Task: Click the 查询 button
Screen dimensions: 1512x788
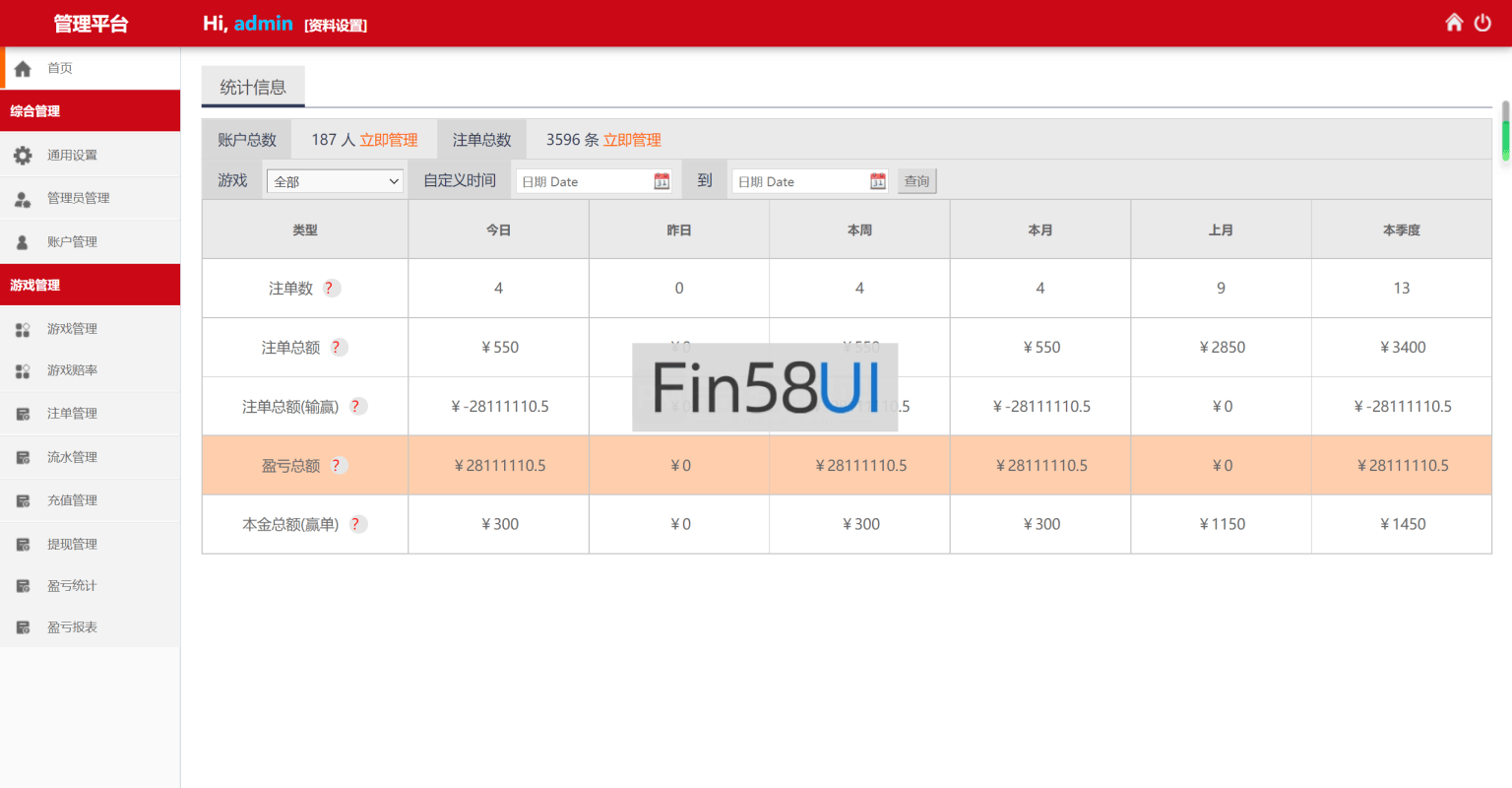Action: point(916,181)
